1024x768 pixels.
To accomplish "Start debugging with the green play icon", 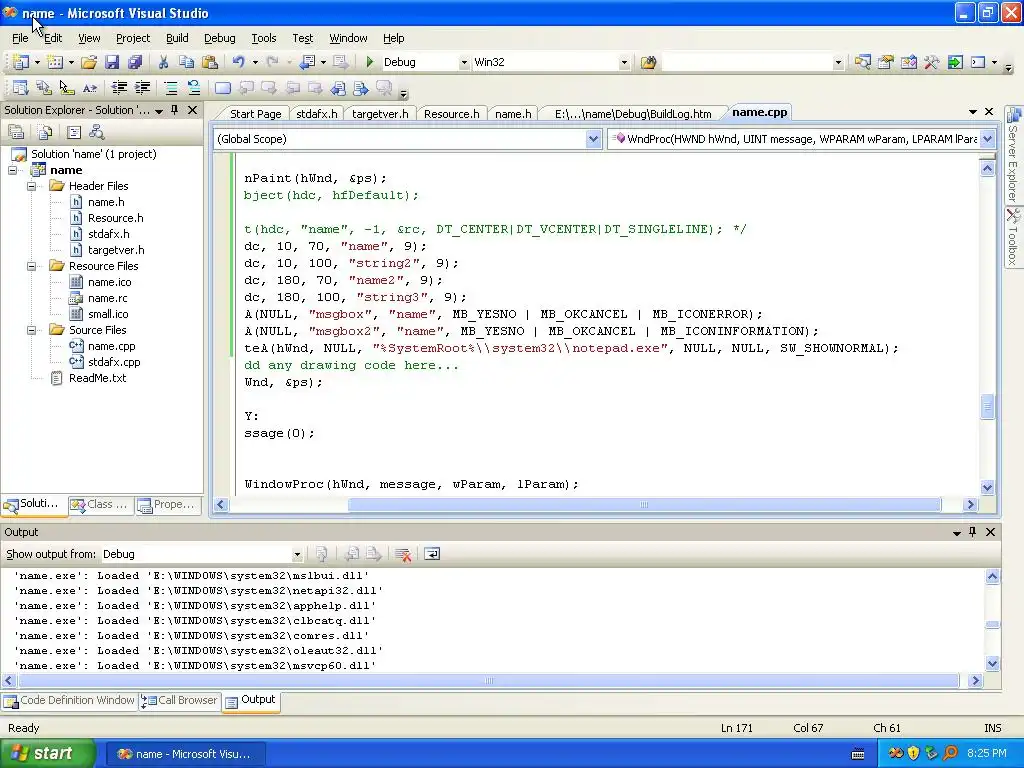I will pos(370,62).
